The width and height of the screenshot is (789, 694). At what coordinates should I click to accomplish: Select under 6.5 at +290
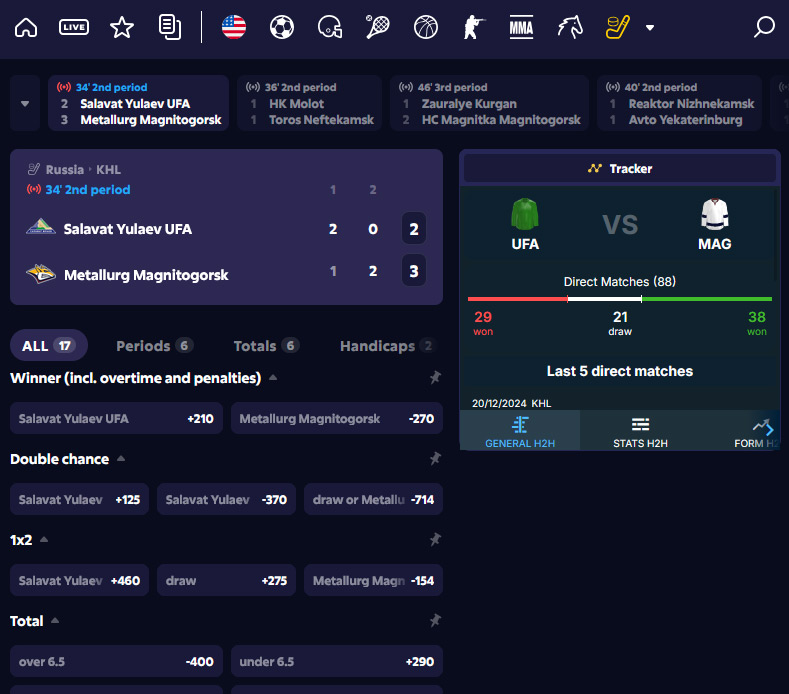tap(337, 661)
